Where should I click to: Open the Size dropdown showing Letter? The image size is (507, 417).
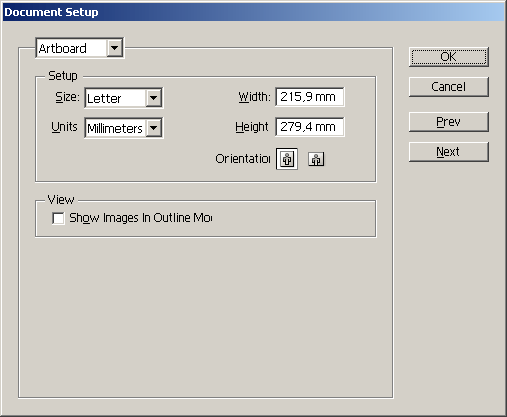[124, 98]
